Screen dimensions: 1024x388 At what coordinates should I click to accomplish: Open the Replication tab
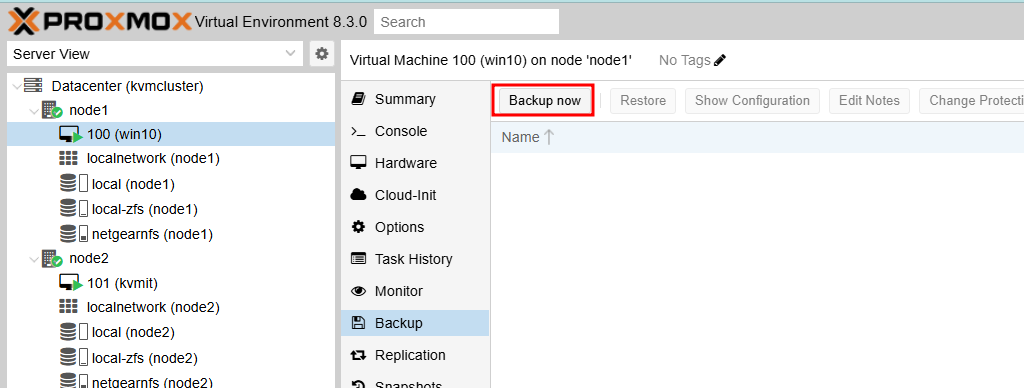tap(415, 355)
